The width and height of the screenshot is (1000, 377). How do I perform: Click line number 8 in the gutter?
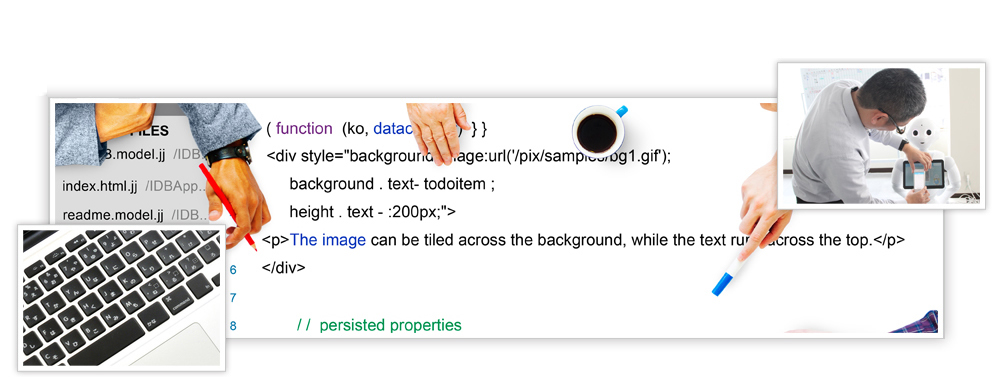click(x=233, y=326)
